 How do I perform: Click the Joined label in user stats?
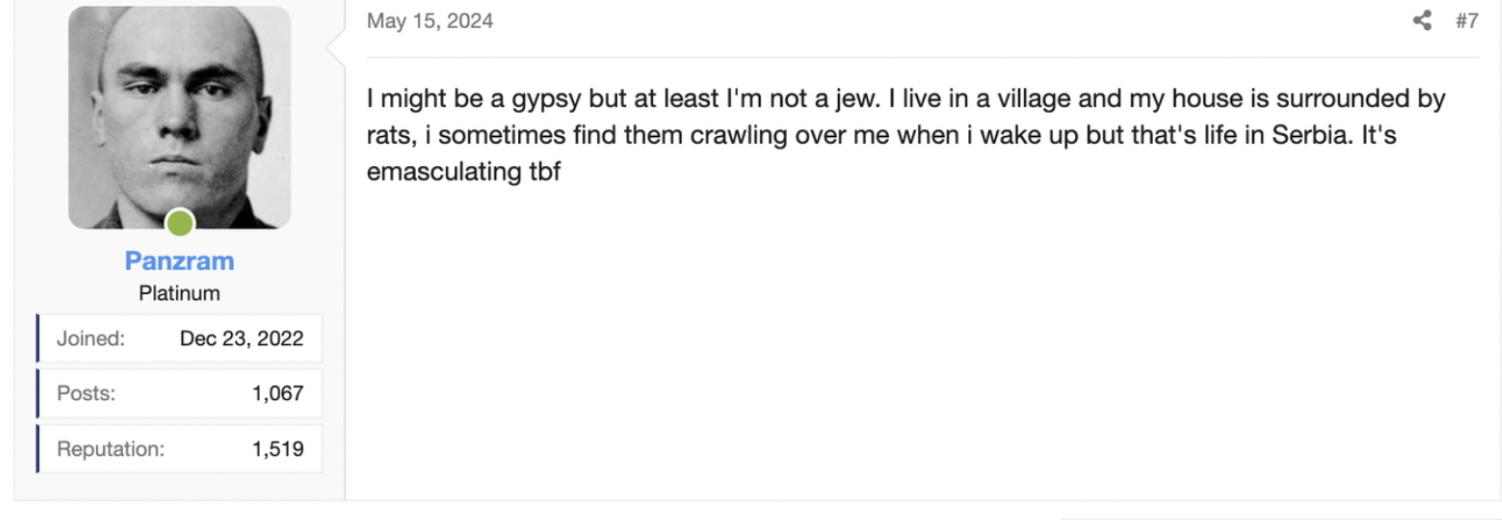pos(91,338)
